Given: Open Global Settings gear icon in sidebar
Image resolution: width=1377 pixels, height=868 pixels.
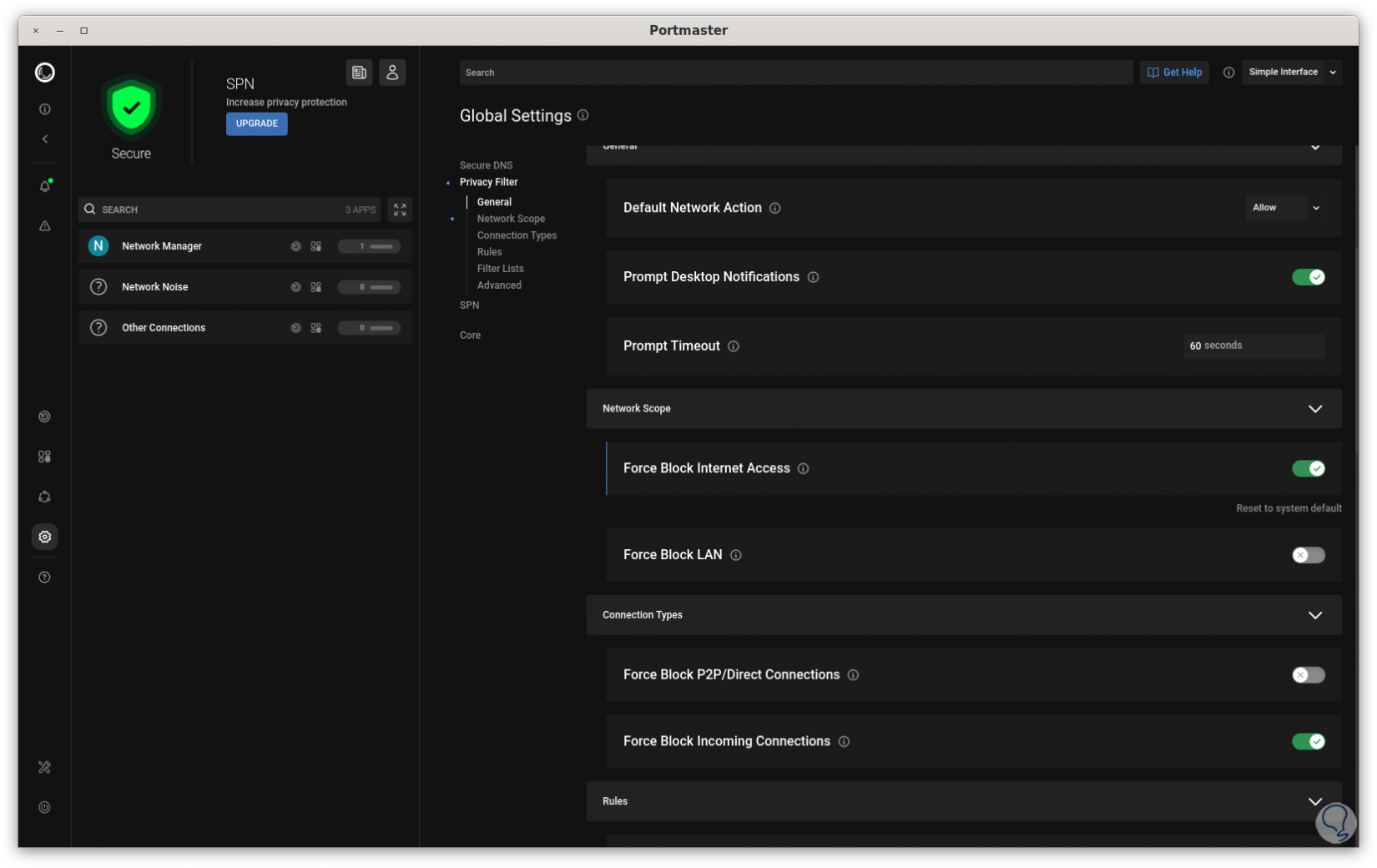Looking at the screenshot, I should (45, 537).
